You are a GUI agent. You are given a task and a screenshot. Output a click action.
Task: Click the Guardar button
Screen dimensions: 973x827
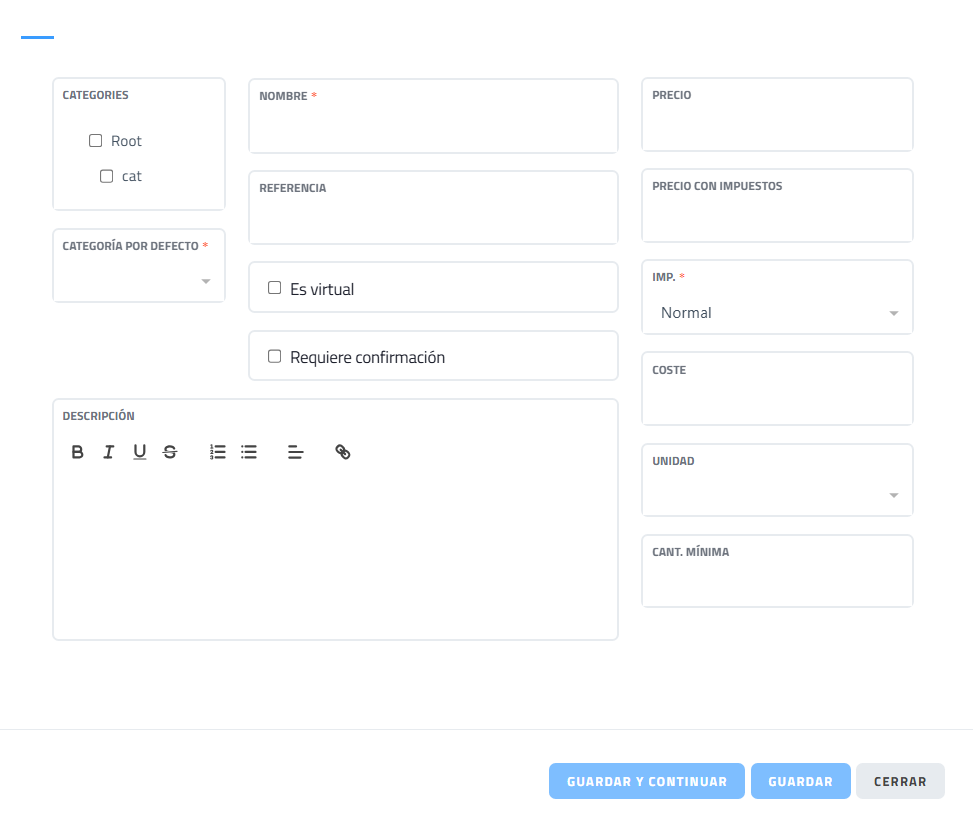pos(800,781)
